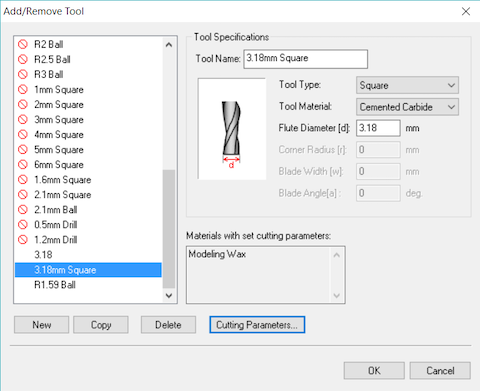Screen dimensions: 480x391
Task: Click the red icon beside 2.1mm Ball
Action: [x=23, y=209]
